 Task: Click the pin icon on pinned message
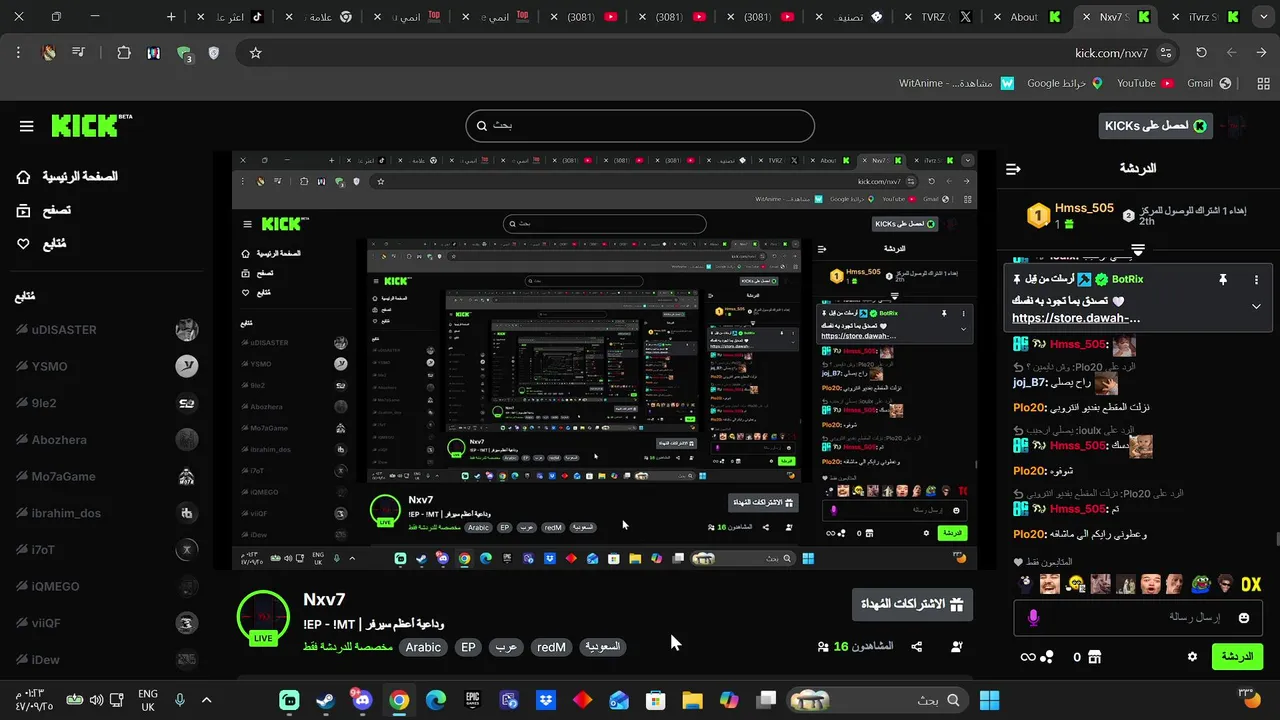1222,280
